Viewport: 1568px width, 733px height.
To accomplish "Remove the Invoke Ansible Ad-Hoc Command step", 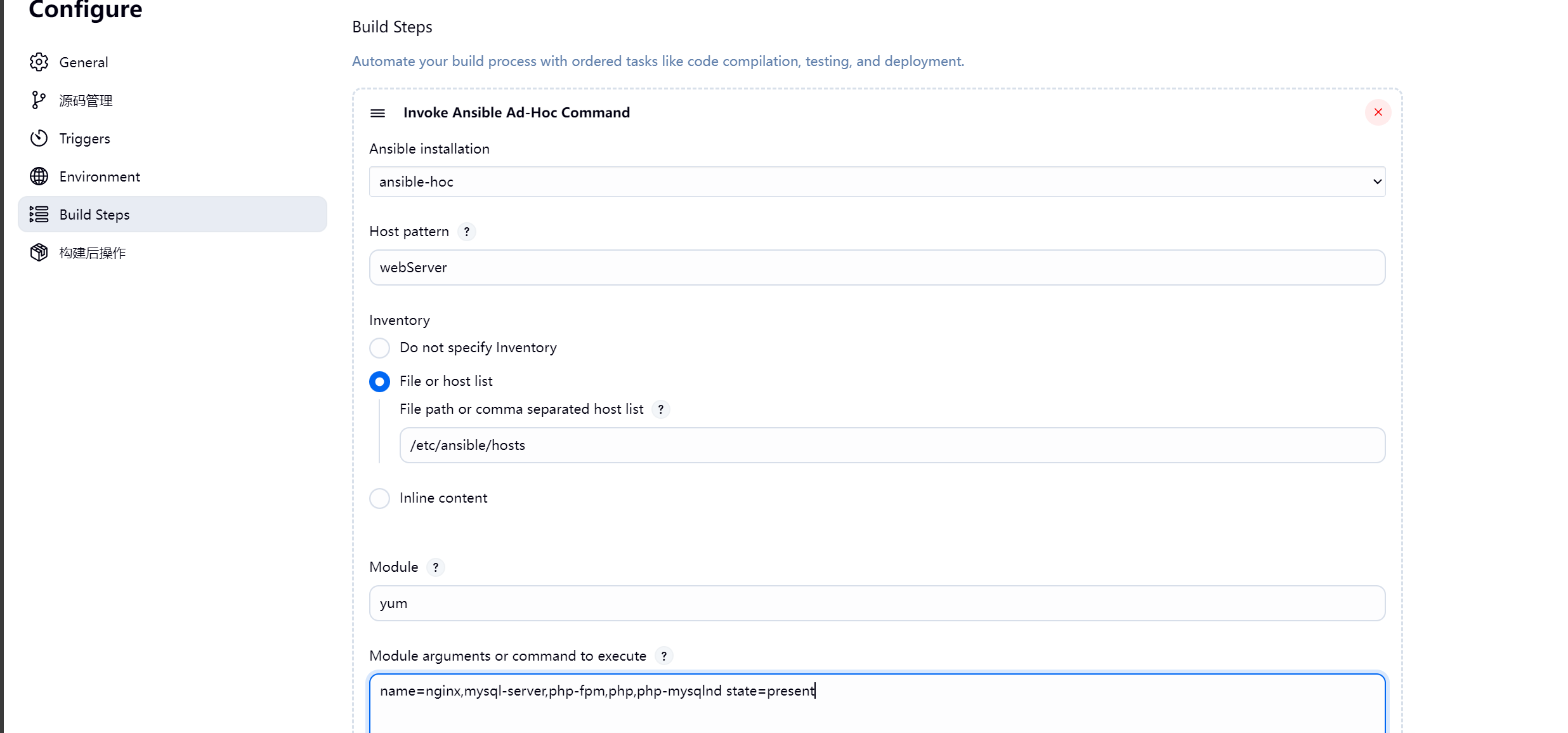I will (x=1378, y=112).
